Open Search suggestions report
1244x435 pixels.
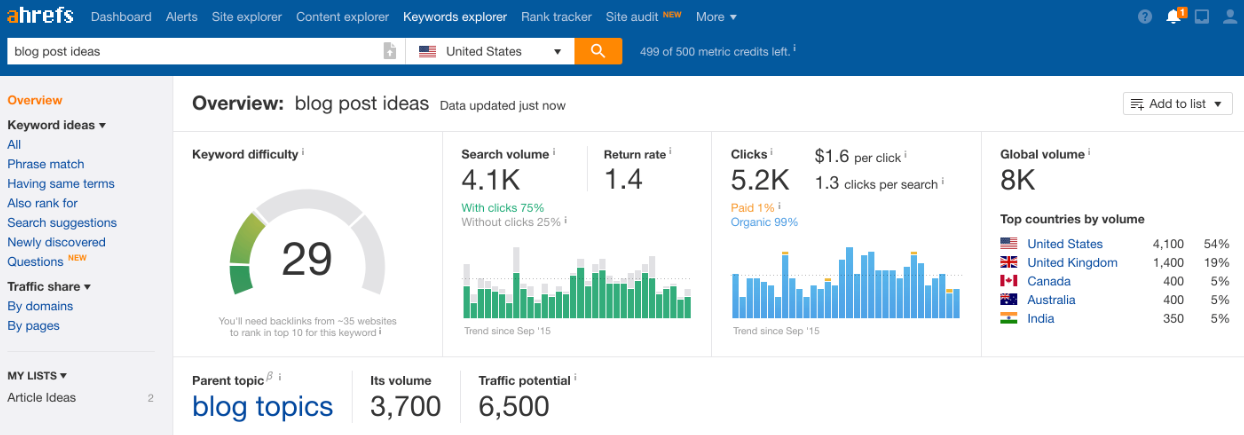coord(62,222)
